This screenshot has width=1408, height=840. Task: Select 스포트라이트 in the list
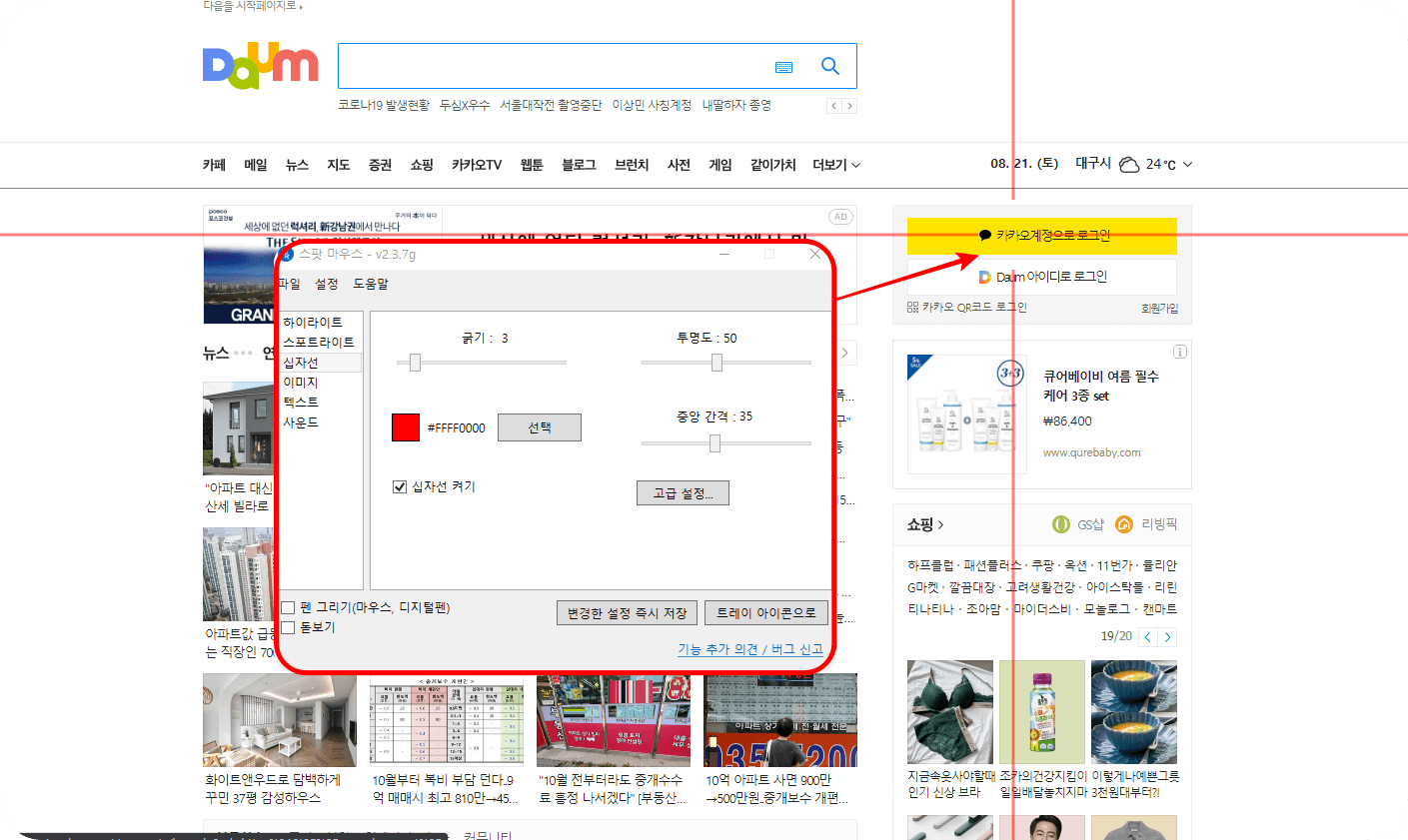pos(319,343)
